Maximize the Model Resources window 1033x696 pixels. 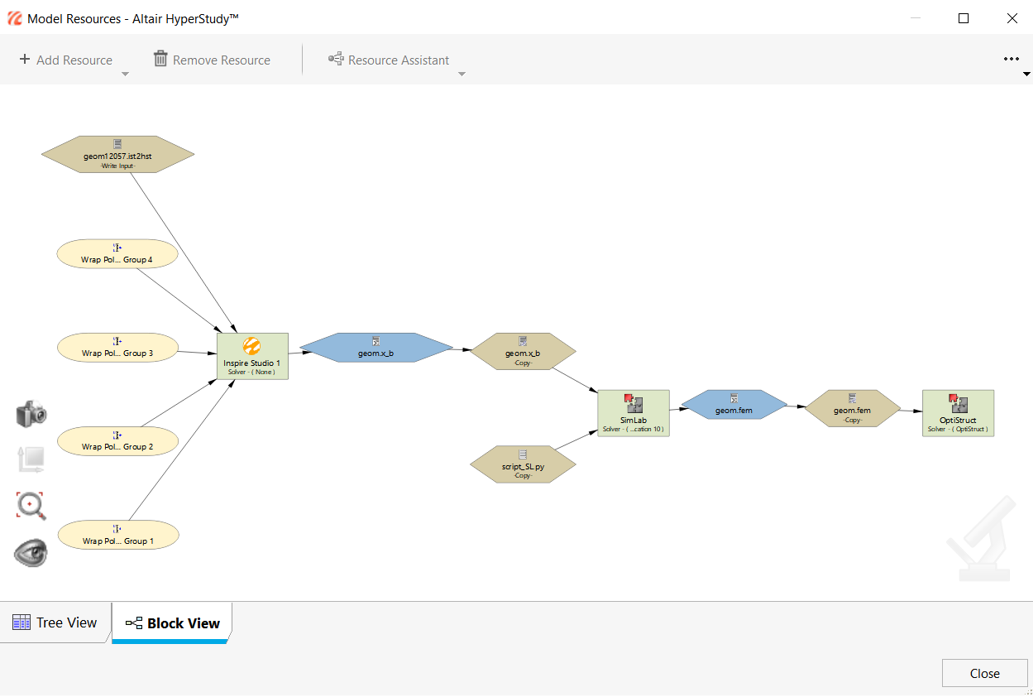point(963,18)
